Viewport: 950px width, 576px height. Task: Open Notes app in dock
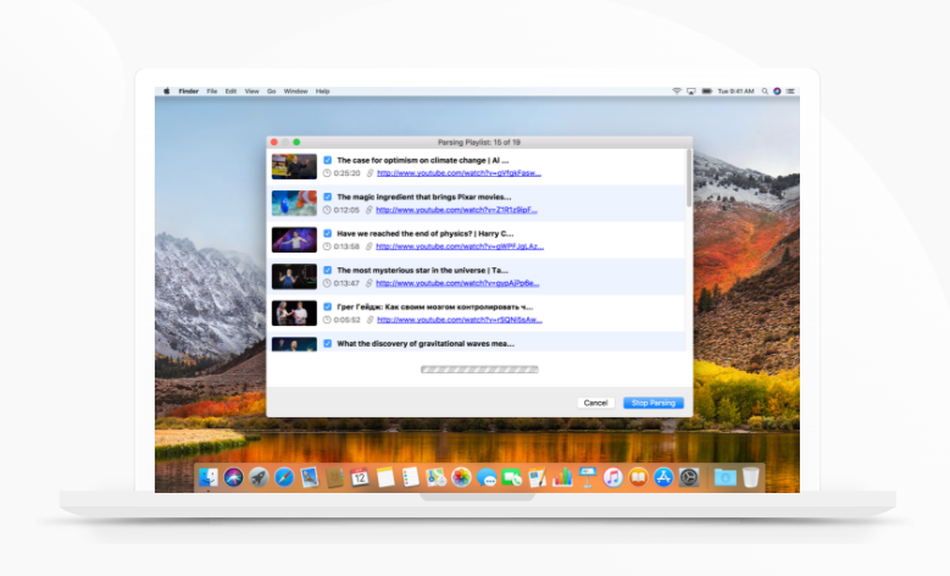tap(385, 478)
